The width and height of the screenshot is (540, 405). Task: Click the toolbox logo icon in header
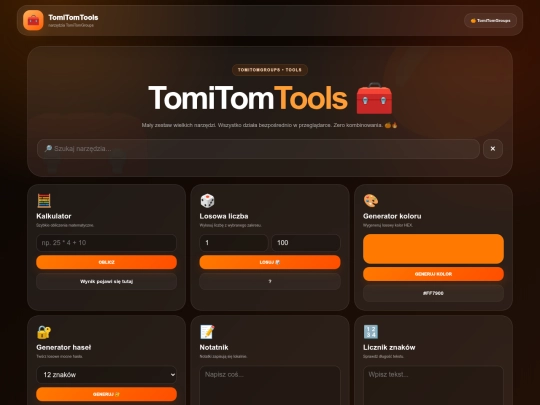click(33, 20)
